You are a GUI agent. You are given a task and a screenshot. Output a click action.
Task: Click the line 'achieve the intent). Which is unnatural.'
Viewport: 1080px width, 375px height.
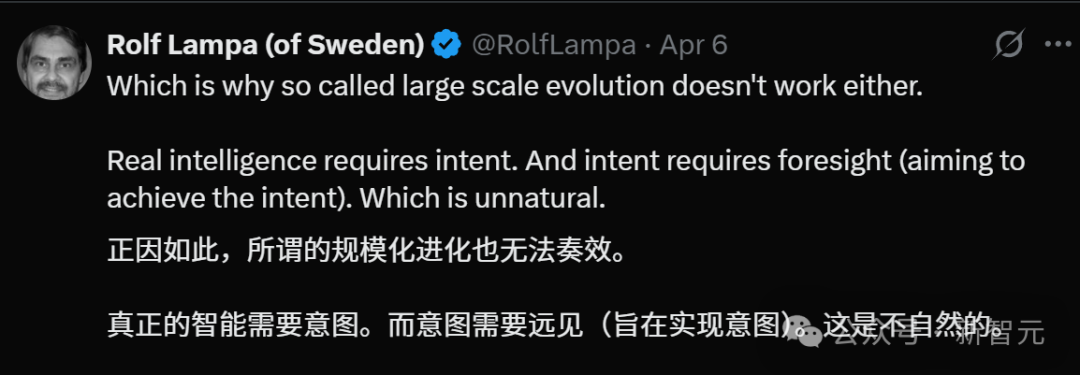tap(356, 198)
